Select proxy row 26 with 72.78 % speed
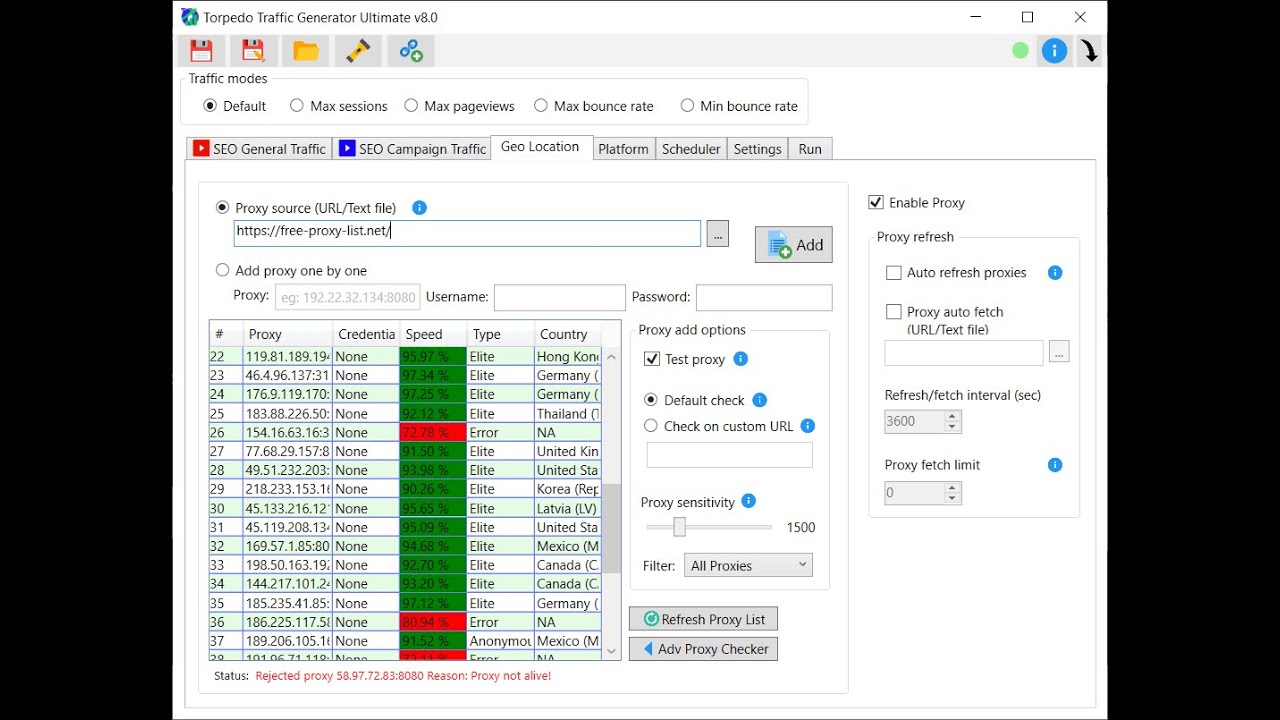1280x720 pixels. click(405, 432)
